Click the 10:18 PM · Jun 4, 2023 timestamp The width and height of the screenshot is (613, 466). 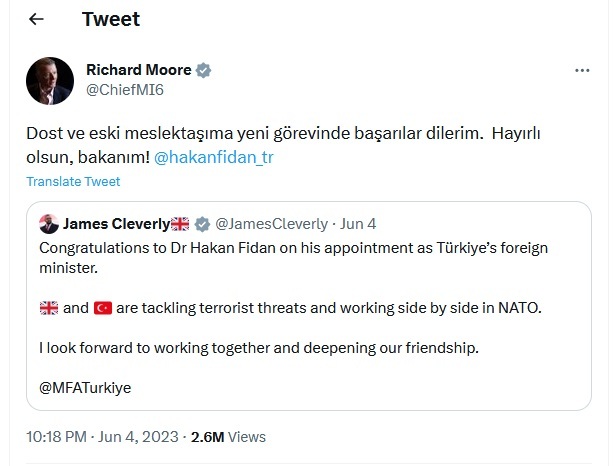pyautogui.click(x=102, y=437)
